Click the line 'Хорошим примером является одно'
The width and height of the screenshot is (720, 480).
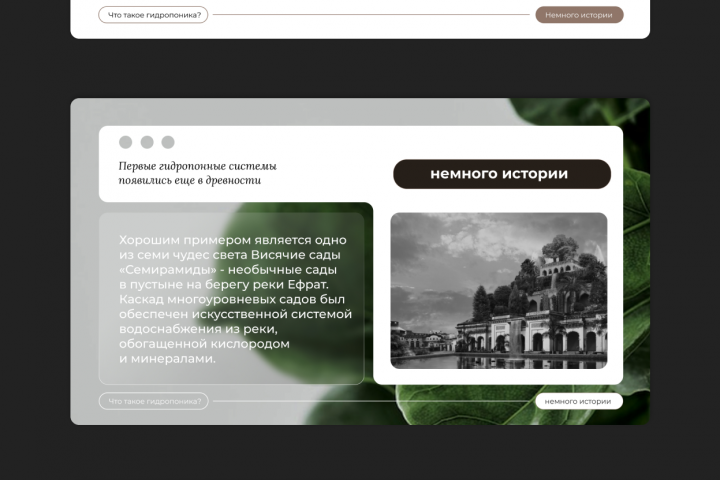coord(233,240)
